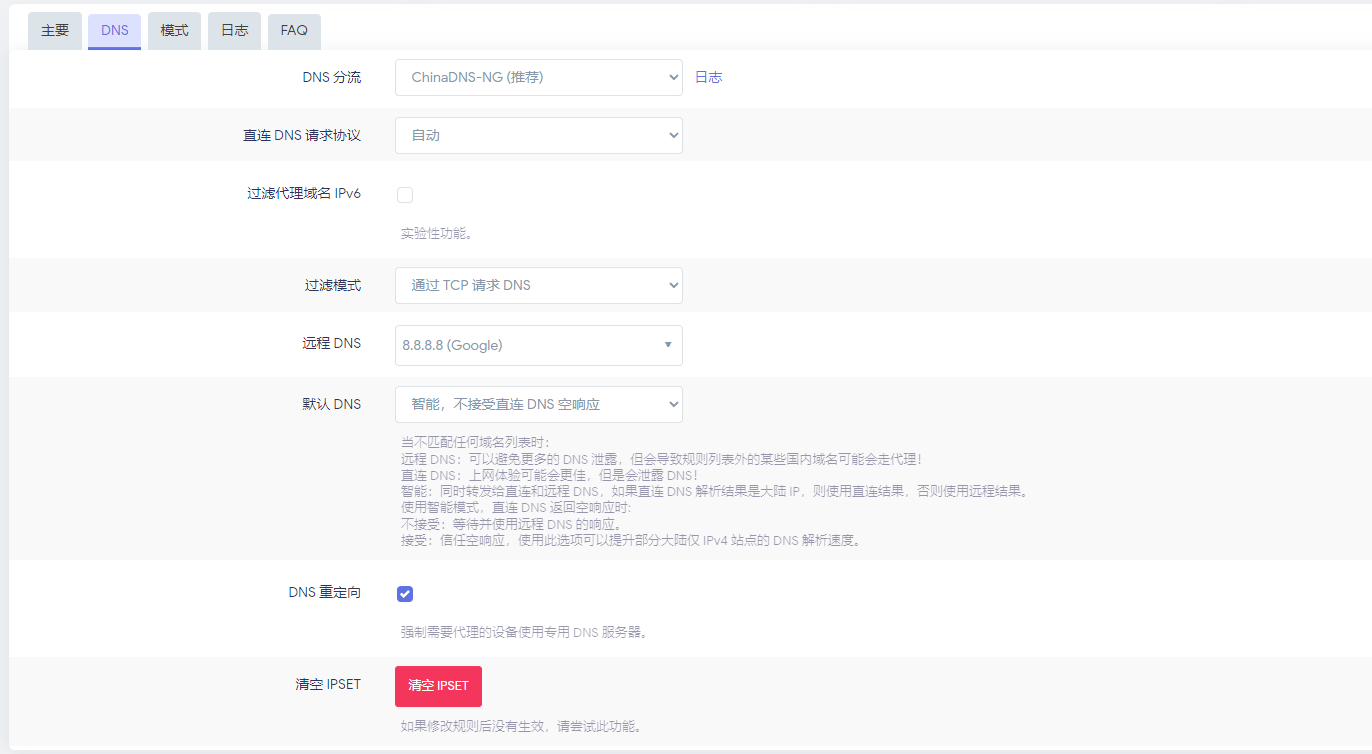Switch to the 日志 tab
Viewport: 1372px width, 754px height.
233,30
